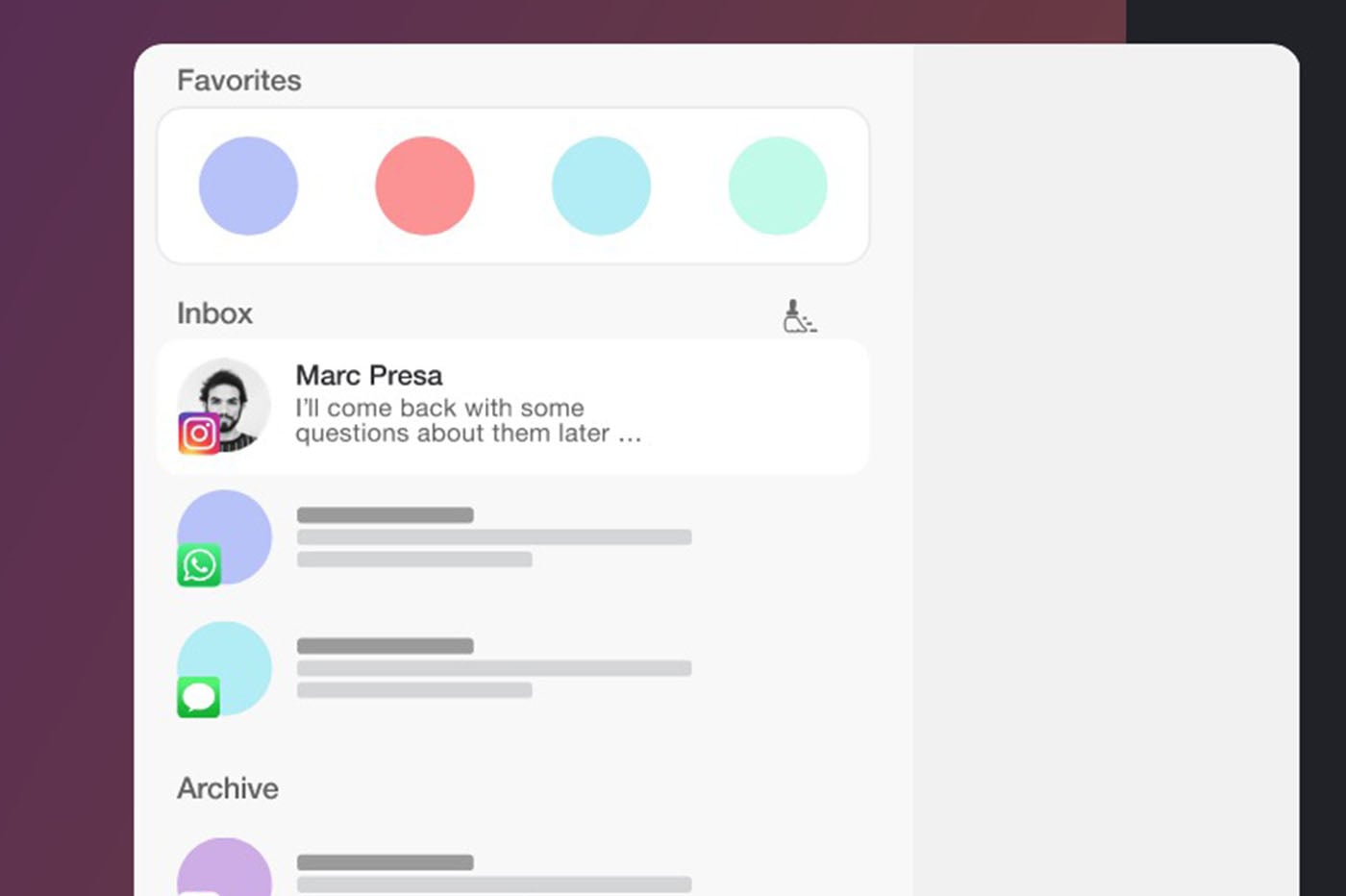Click the WhatsApp badge icon in the inbox
The image size is (1346, 896).
tap(199, 565)
